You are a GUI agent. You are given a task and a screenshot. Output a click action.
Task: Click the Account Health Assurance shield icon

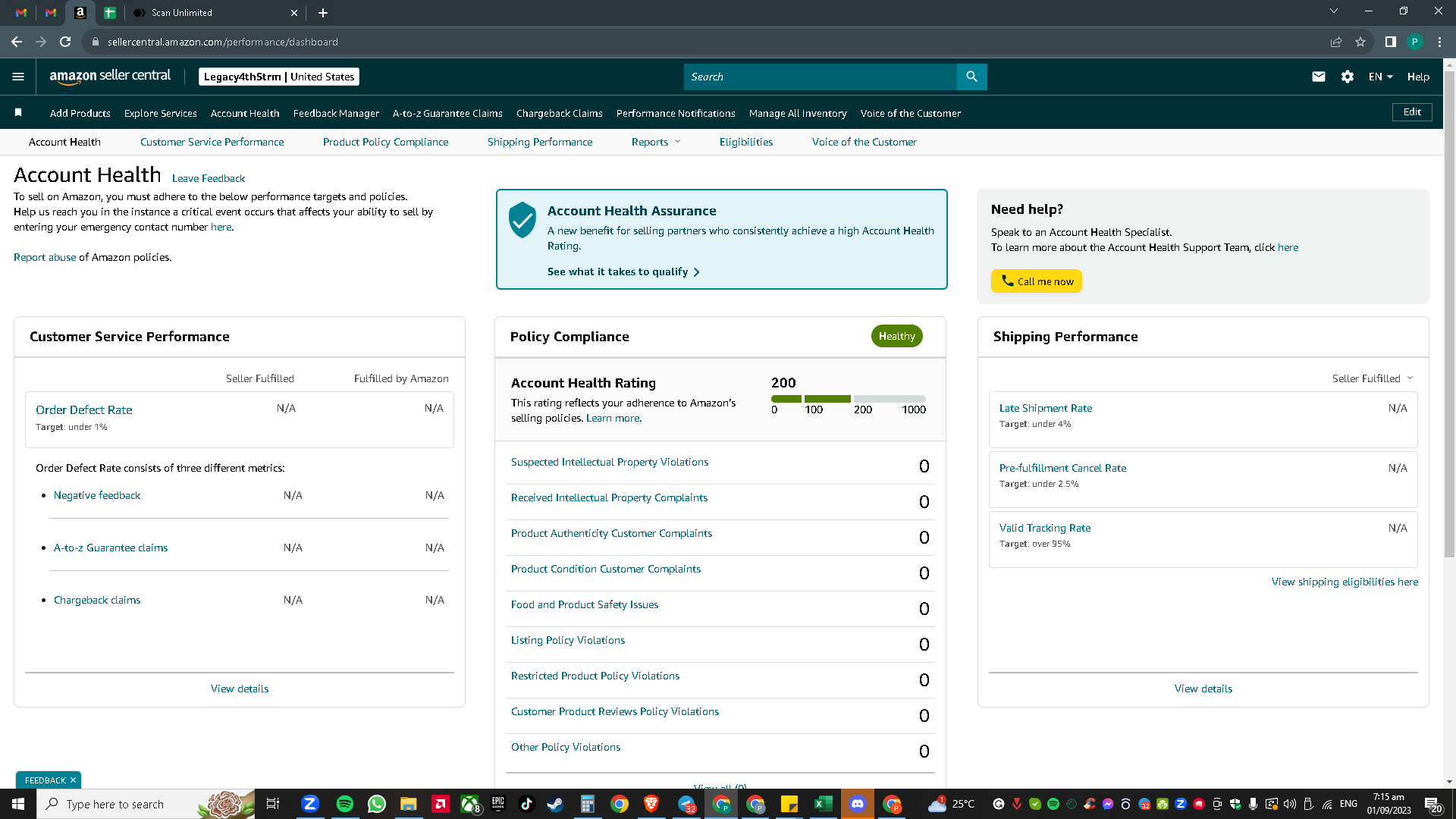(x=522, y=220)
